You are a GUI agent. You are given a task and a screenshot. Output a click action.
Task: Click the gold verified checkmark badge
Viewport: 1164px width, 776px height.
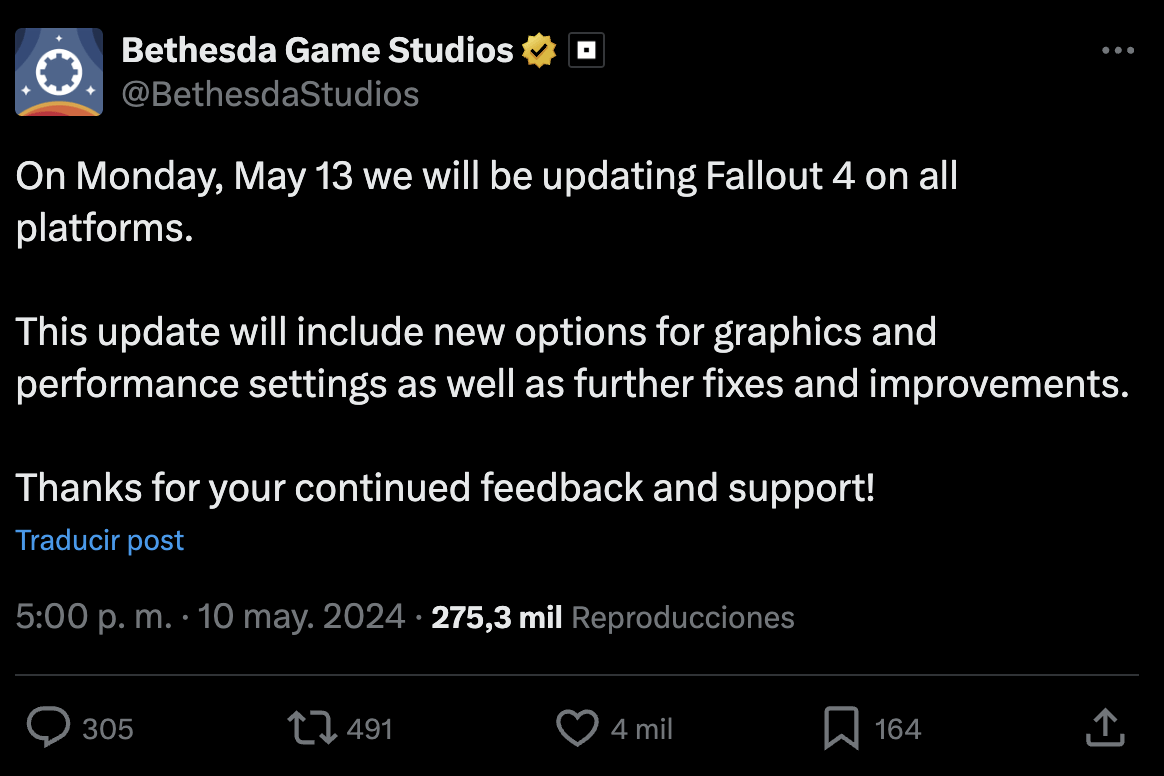coord(539,50)
